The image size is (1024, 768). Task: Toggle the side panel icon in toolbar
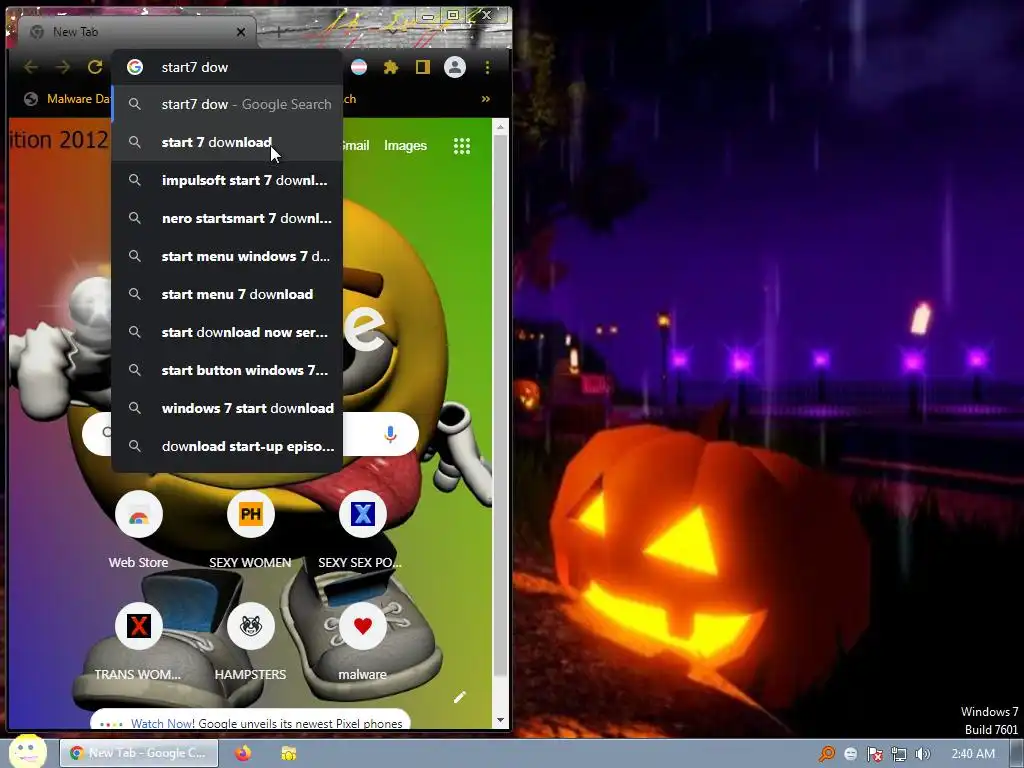pyautogui.click(x=423, y=67)
